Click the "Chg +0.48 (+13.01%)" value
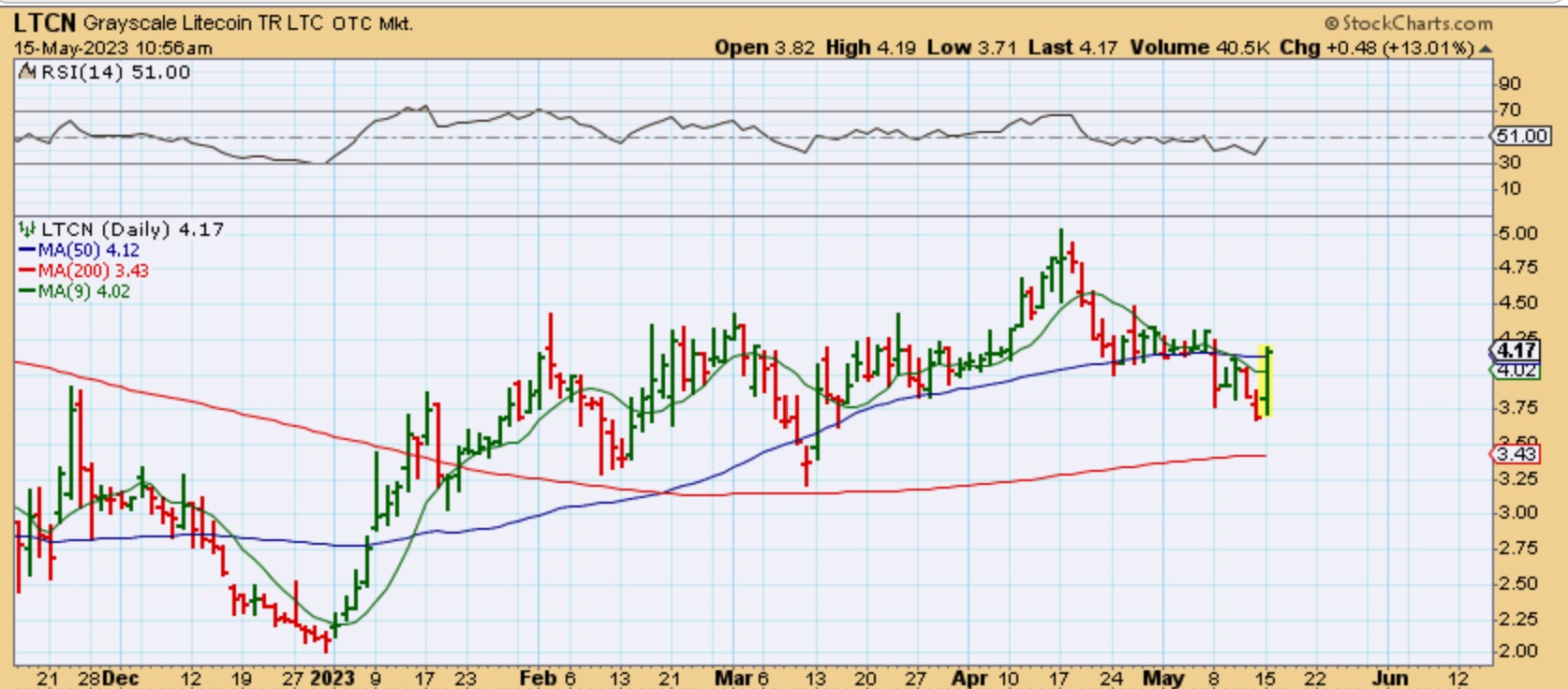The image size is (1568, 689). coord(1377,48)
